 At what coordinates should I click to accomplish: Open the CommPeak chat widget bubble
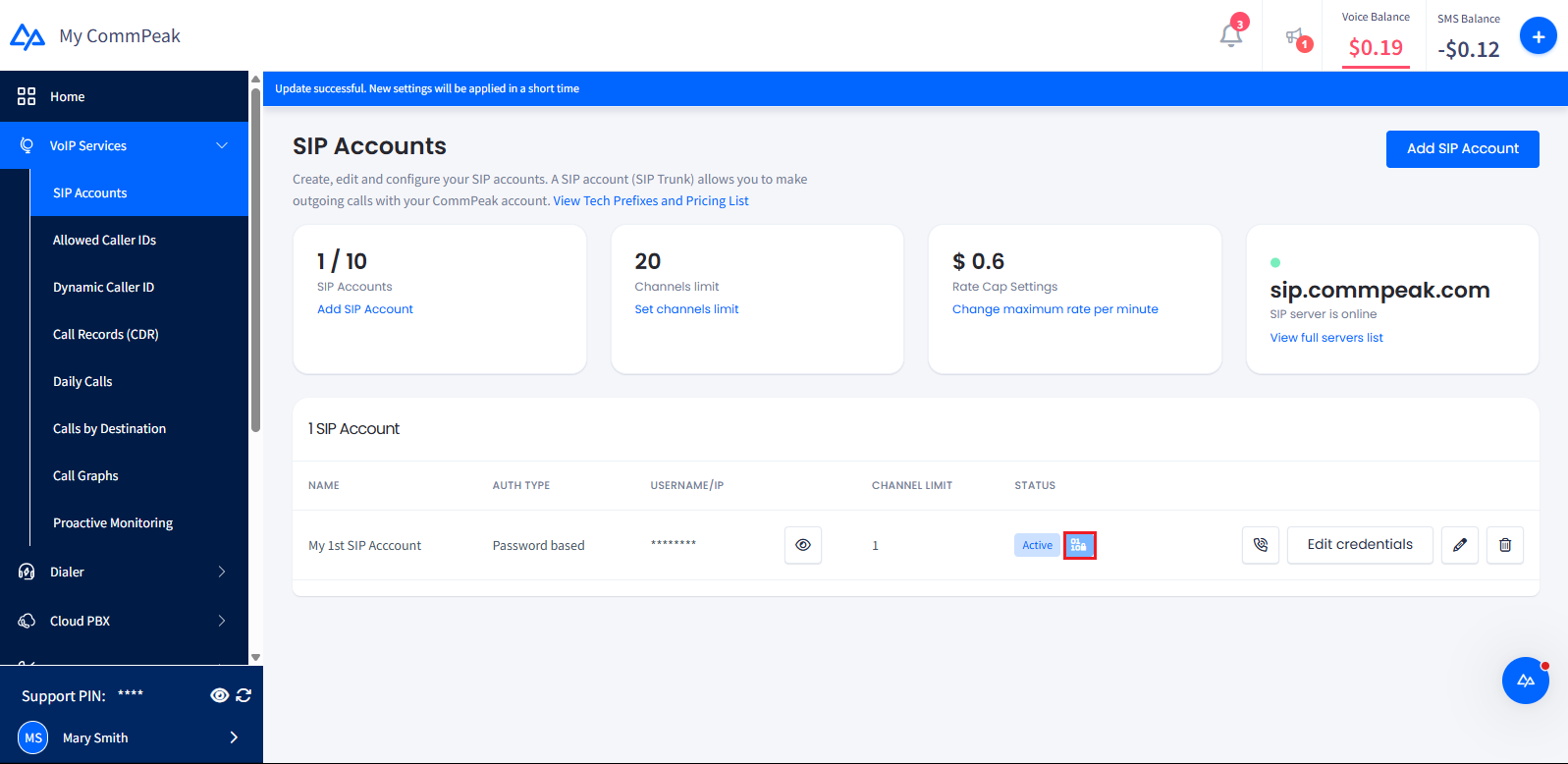tap(1526, 681)
